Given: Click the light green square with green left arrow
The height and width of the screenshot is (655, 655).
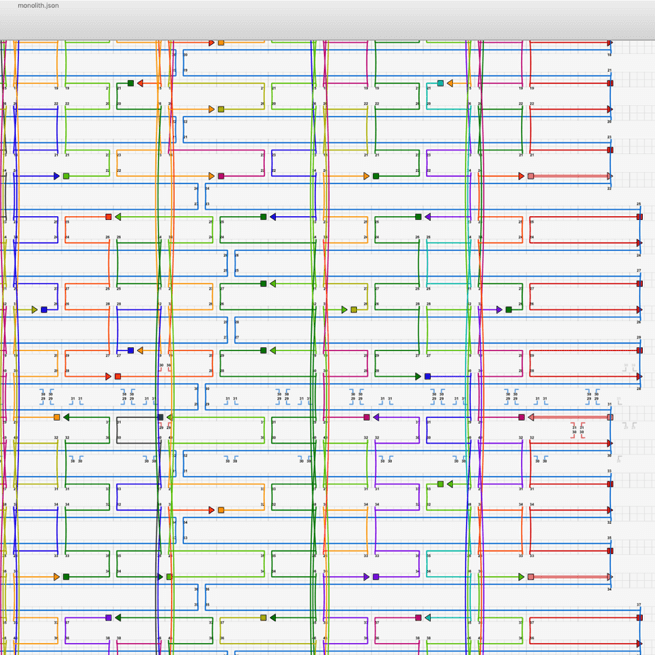Looking at the screenshot, I should 440,484.
